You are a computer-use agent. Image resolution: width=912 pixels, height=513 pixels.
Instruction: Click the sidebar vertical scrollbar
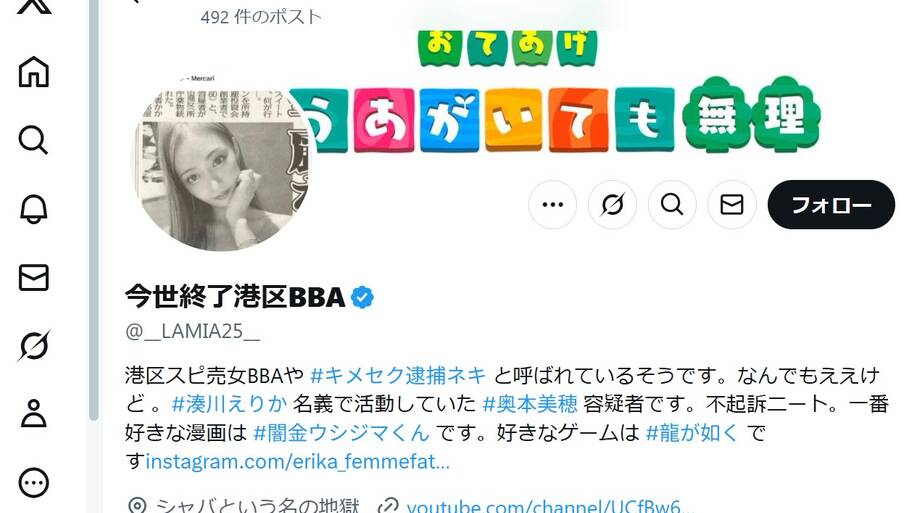[94, 209]
